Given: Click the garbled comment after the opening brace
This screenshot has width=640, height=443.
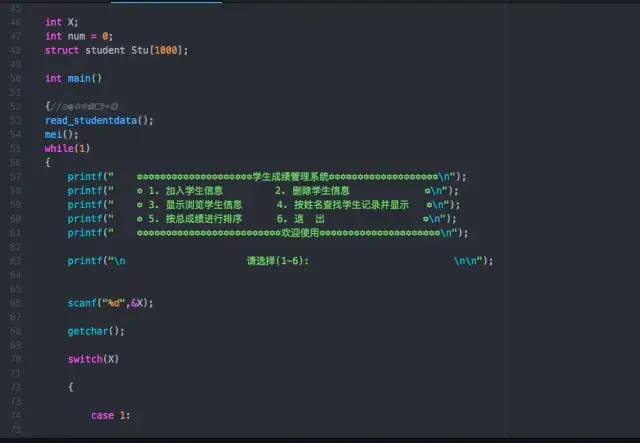Looking at the screenshot, I should tap(84, 107).
